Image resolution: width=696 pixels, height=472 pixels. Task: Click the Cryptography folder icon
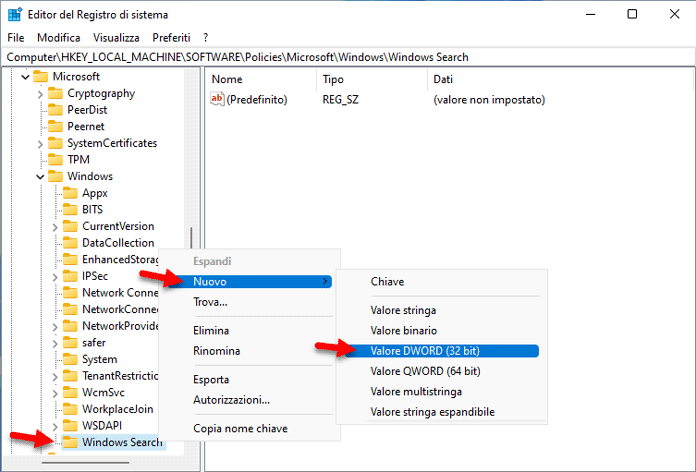[x=54, y=93]
